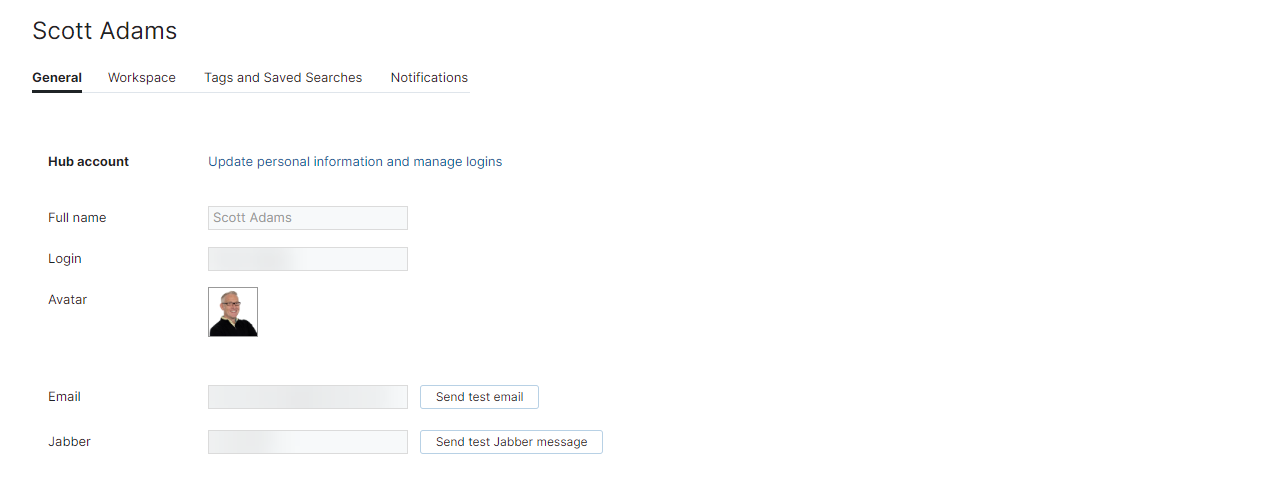Click the Login field label
1271x477 pixels.
point(65,258)
